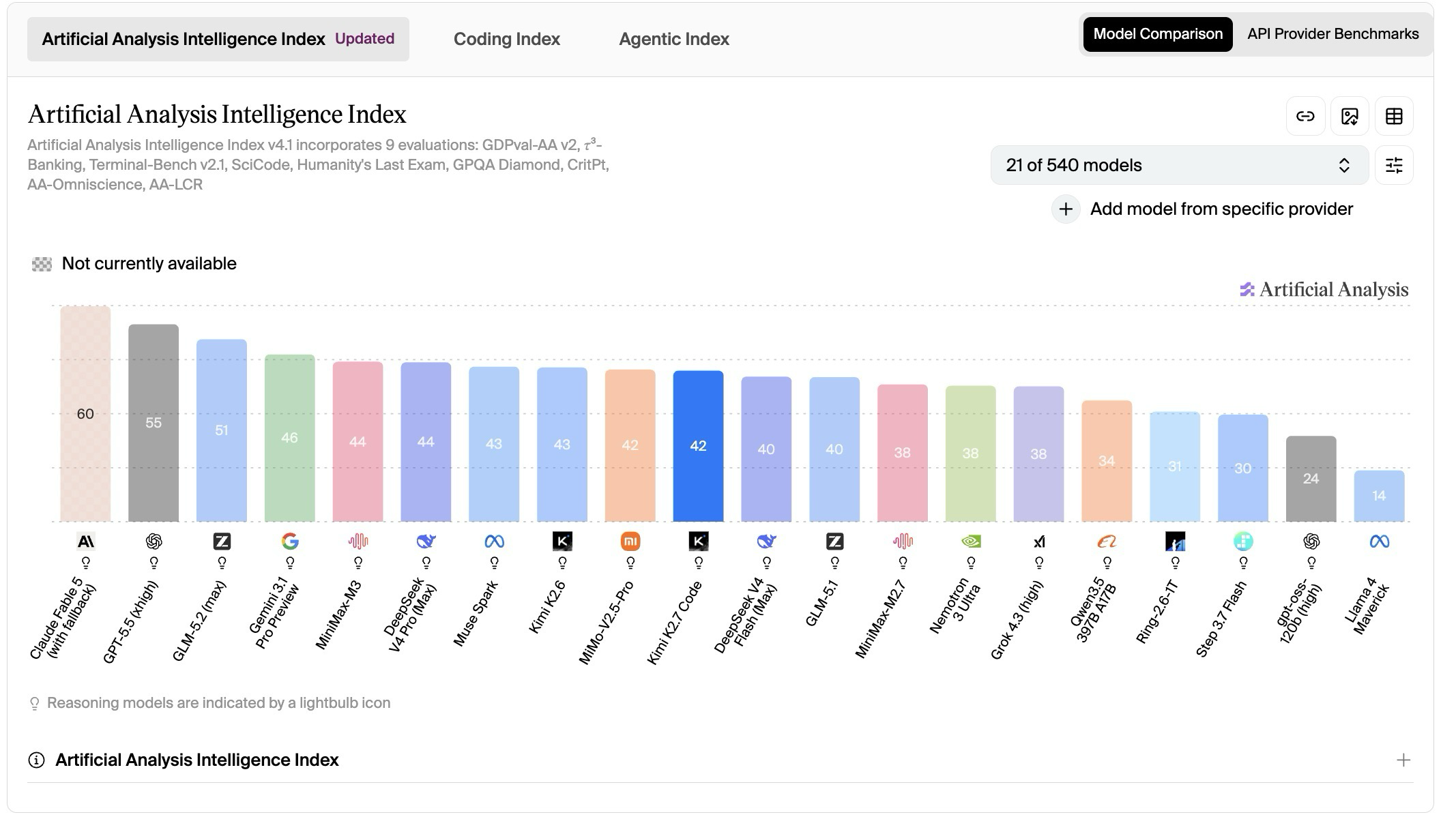The image size is (1456, 817).
Task: Click the Nvidia logo under the Nemotron 3 Ultra bar
Action: click(971, 541)
